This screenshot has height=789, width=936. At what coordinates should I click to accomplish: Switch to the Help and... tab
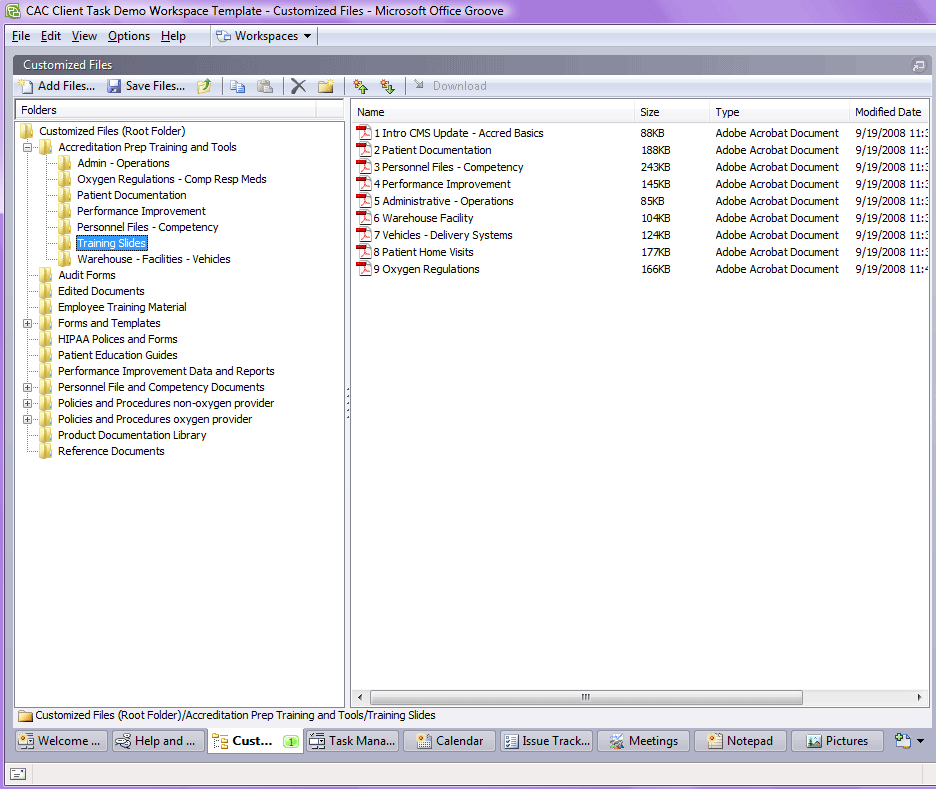(158, 741)
